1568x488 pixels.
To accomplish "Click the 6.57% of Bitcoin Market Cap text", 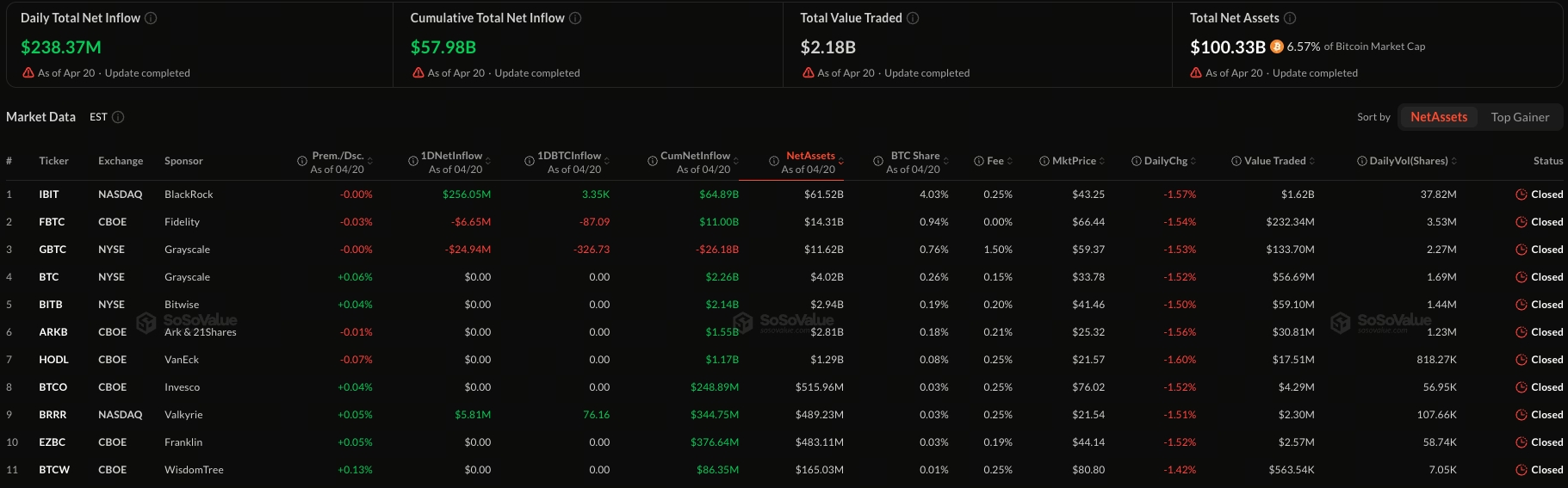I will (x=1356, y=46).
